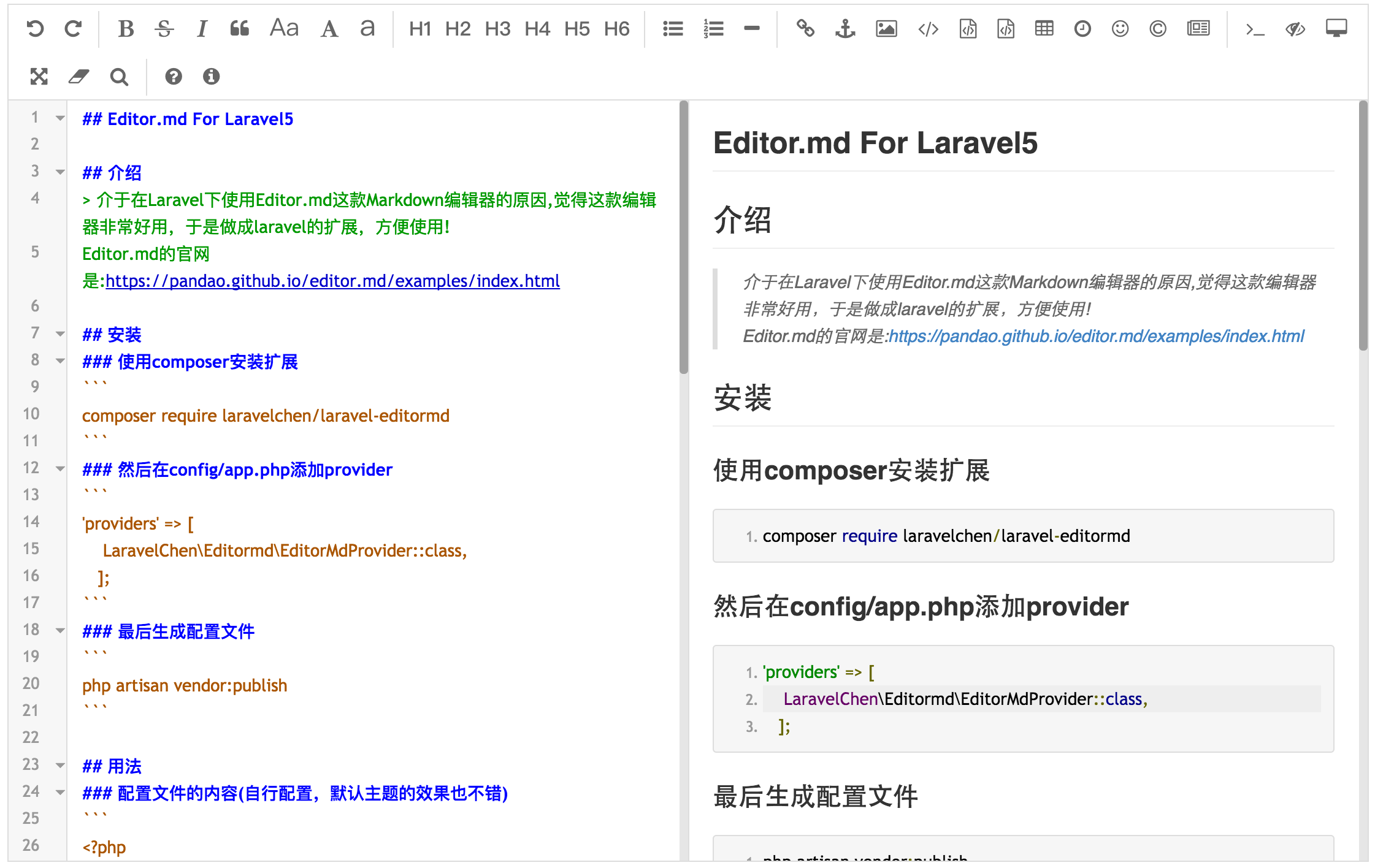This screenshot has height=868, width=1375.
Task: Insert a hyperlink
Action: 805,29
